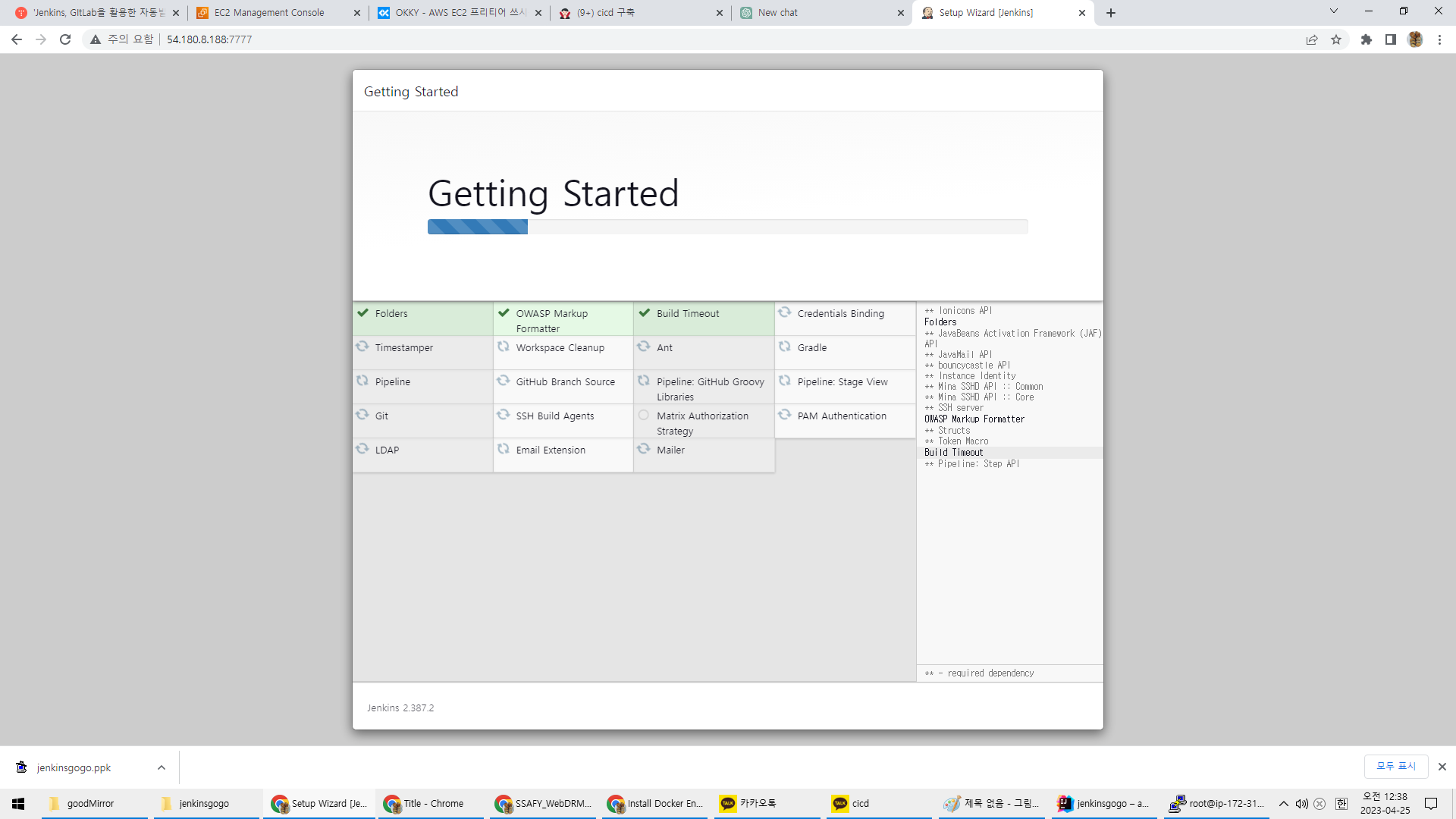Click the not secure warning icon
The height and width of the screenshot is (819, 1456).
point(96,39)
